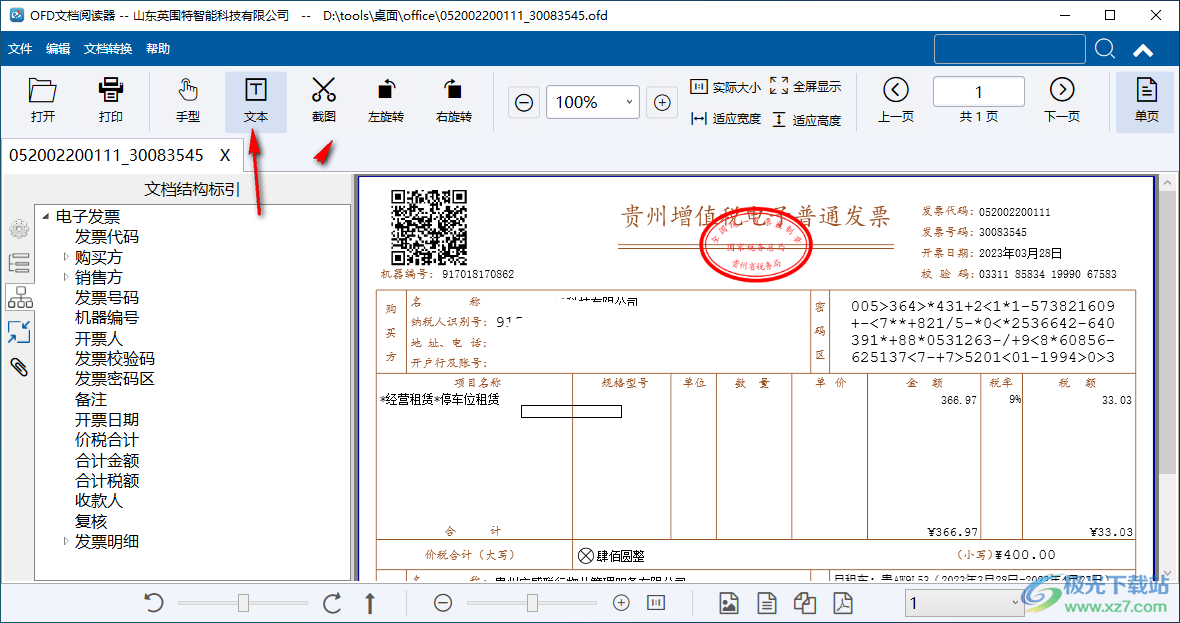Click bottom rotate clockwise icon
The height and width of the screenshot is (623, 1180).
point(333,603)
